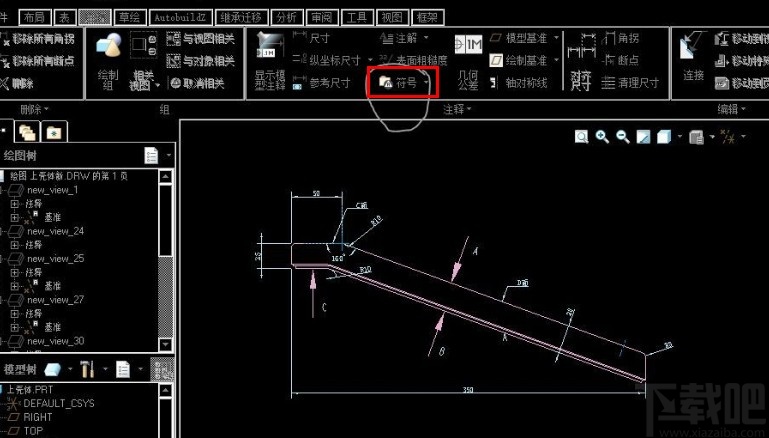769x438 pixels.
Task: Expand 注释 under new_view_1
Action: pos(15,204)
